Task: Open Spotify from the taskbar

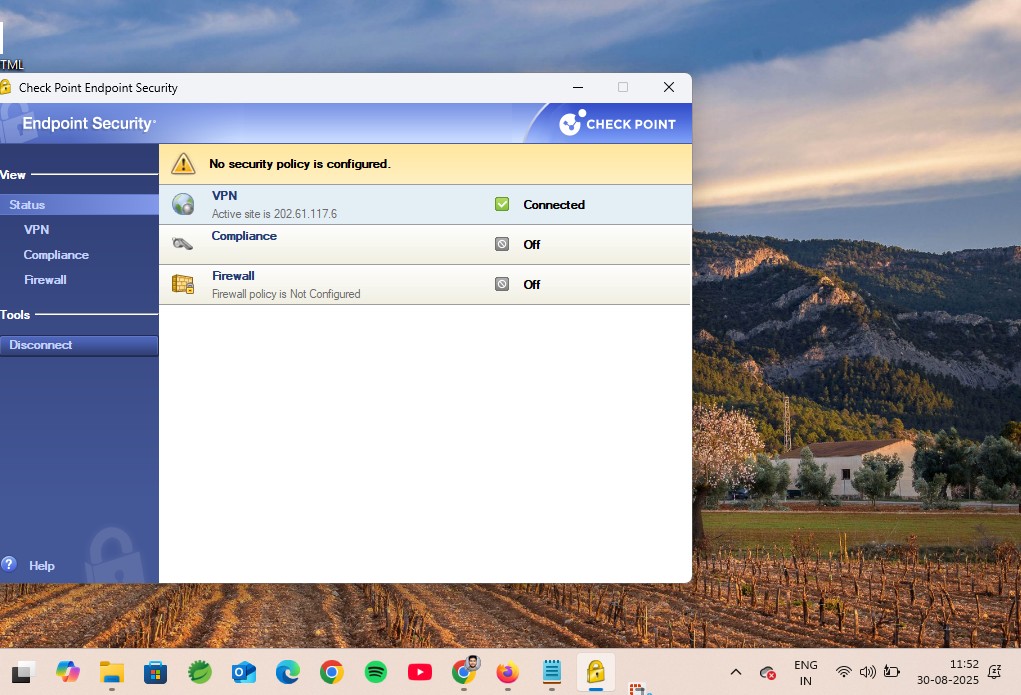Action: click(x=376, y=672)
